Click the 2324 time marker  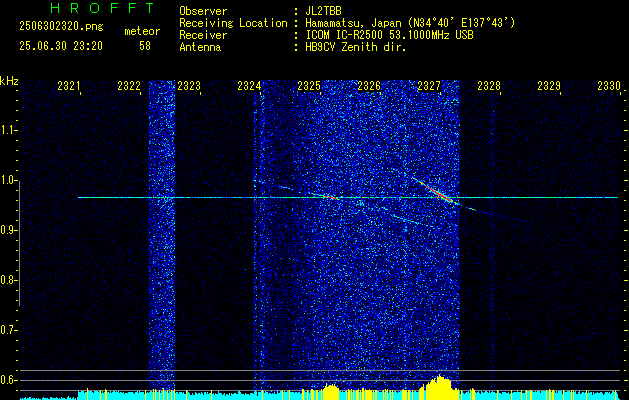[249, 85]
